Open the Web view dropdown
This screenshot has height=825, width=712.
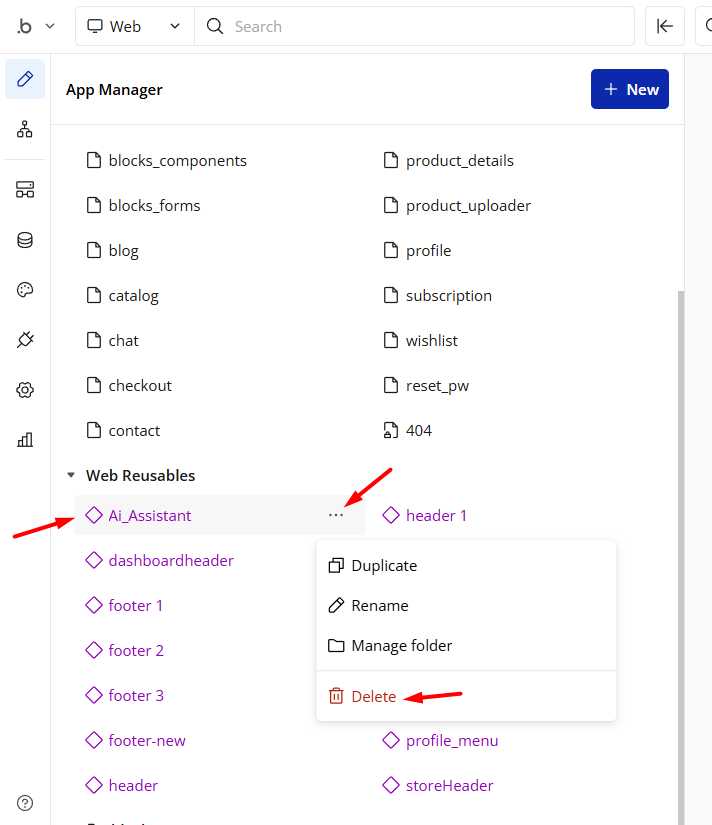(134, 27)
